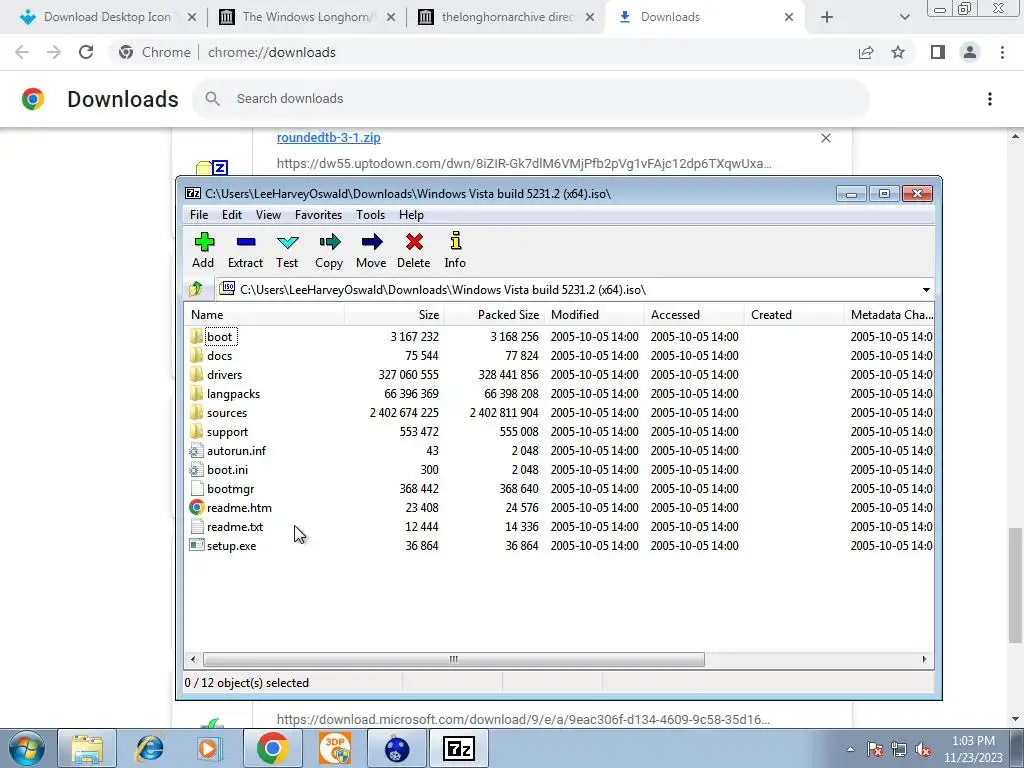Bookmark this tab with the star icon

pos(898,52)
